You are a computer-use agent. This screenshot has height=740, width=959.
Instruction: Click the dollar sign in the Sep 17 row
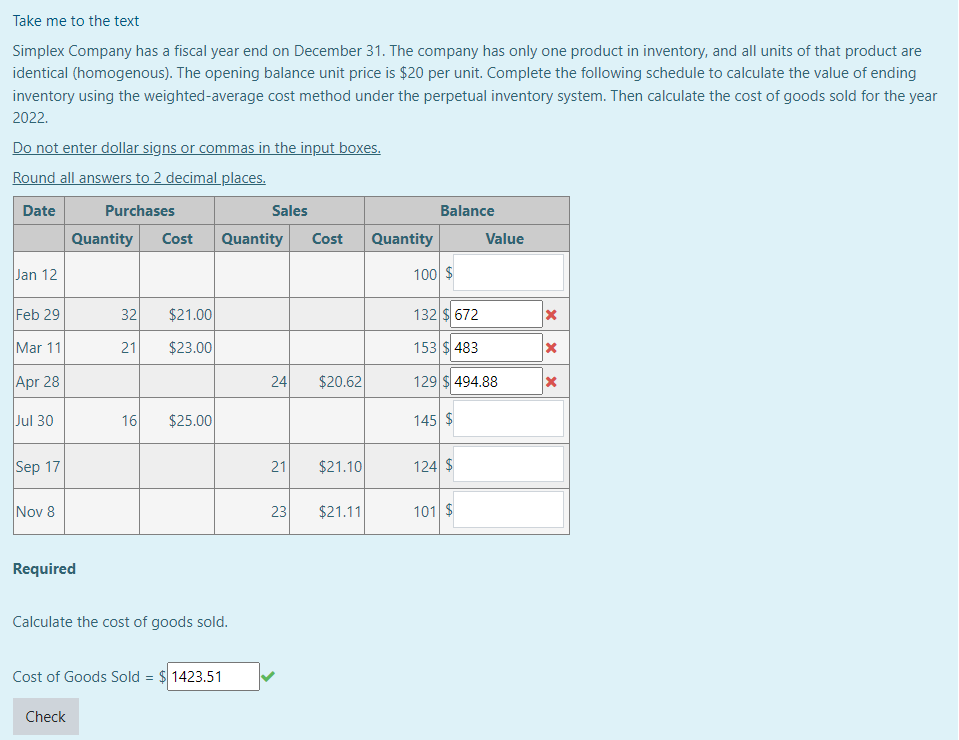click(x=447, y=462)
